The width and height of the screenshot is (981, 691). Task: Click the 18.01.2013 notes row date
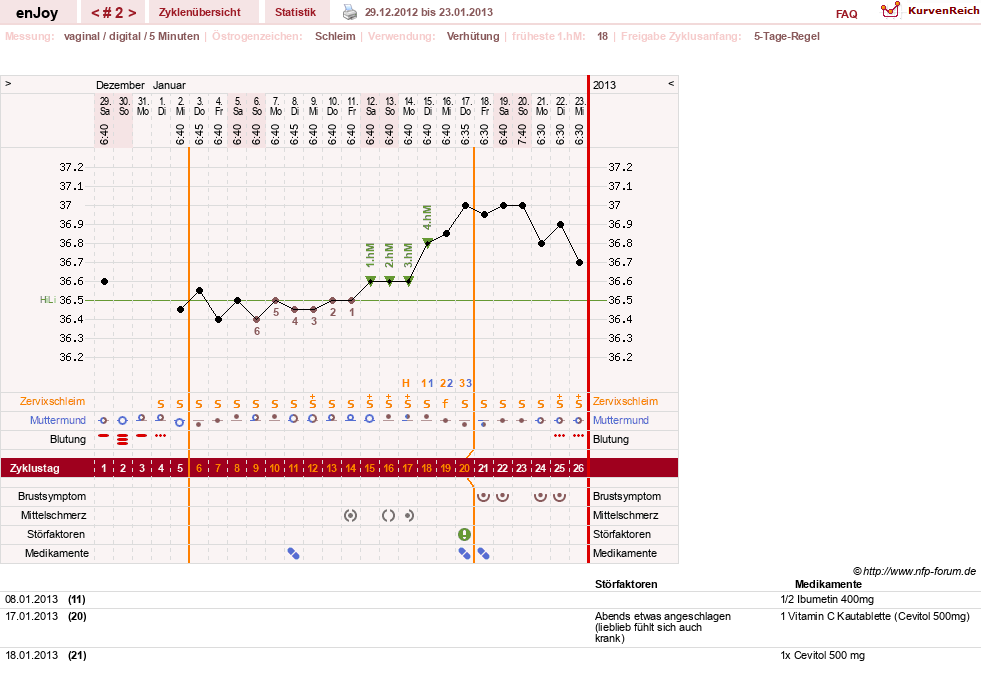click(x=31, y=655)
